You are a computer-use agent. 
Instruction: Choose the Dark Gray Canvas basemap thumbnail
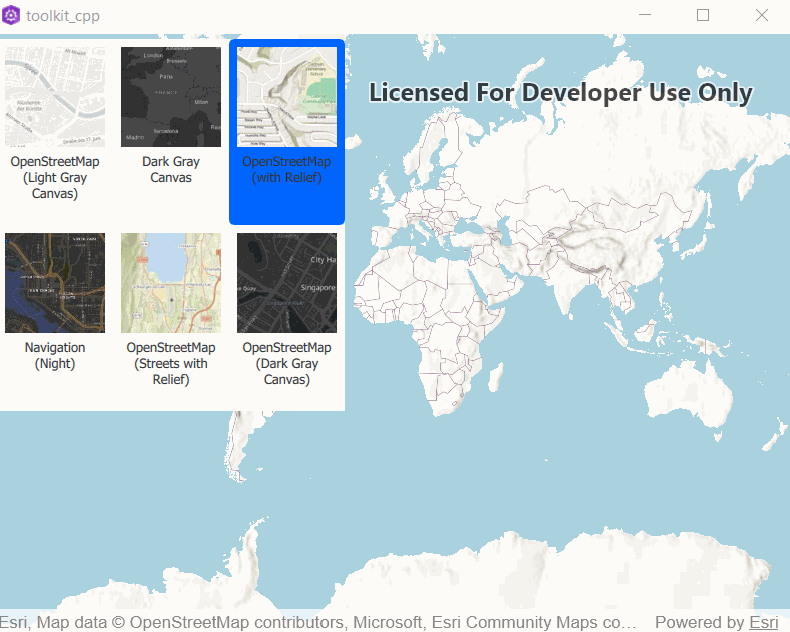pos(171,97)
